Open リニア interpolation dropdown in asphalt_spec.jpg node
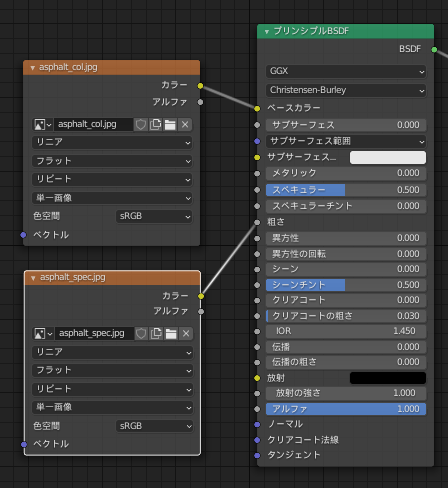This screenshot has height=488, width=448. 113,352
